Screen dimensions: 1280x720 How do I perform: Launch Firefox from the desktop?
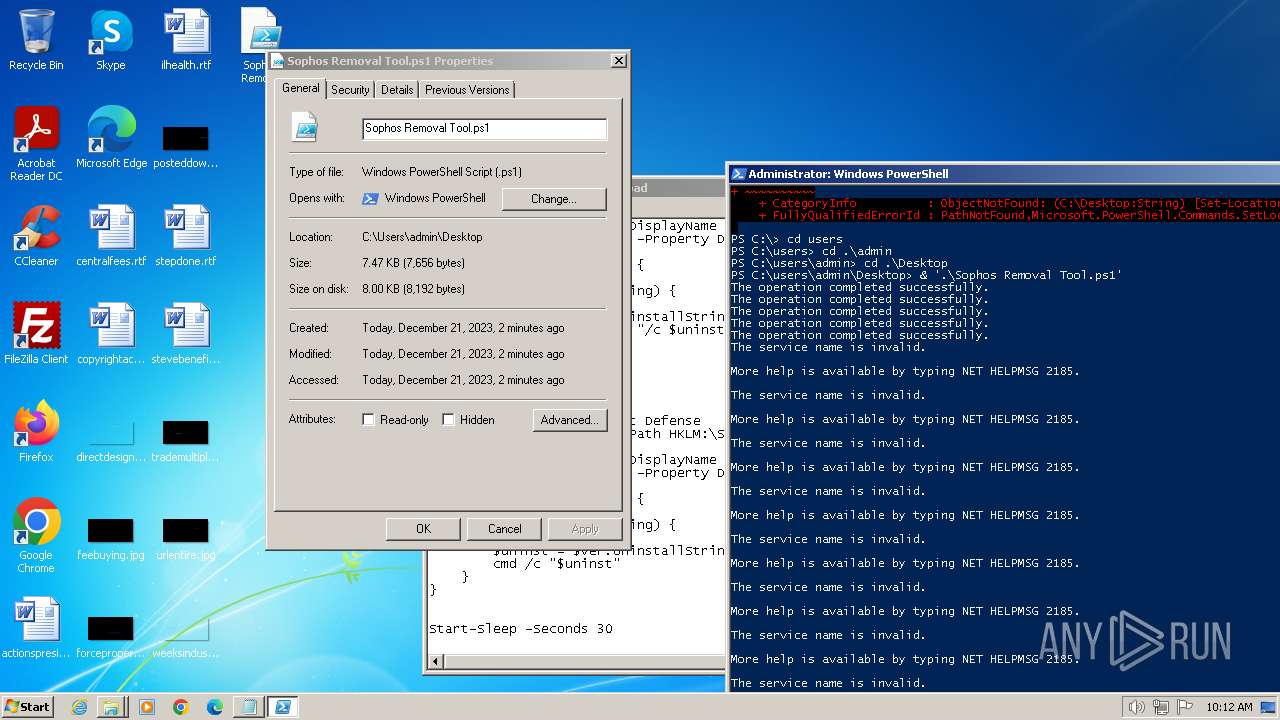(36, 432)
